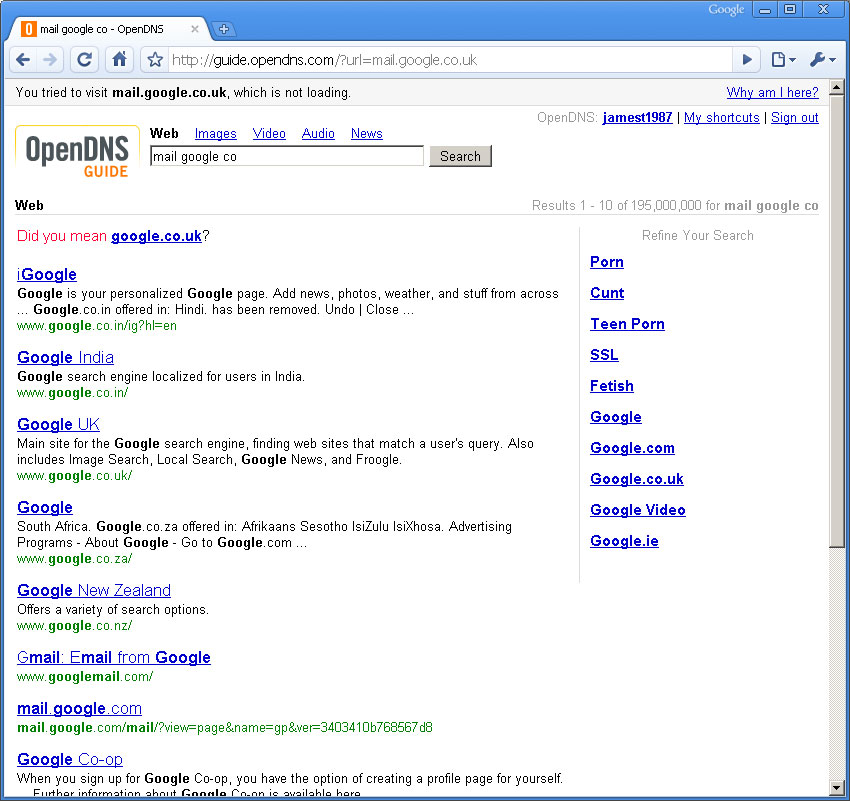The width and height of the screenshot is (850, 801).
Task: Click the Search button
Action: (460, 156)
